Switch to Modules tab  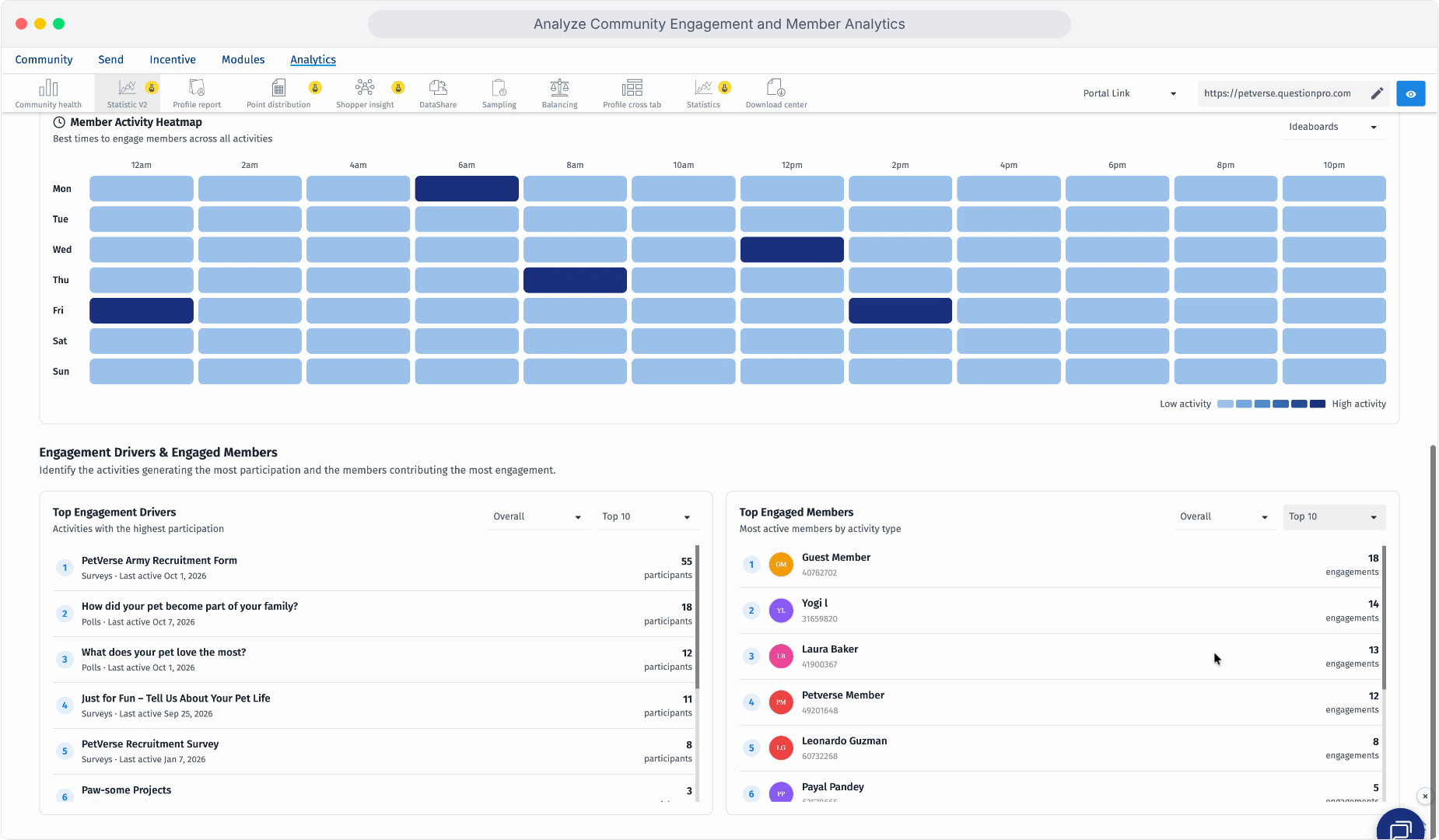click(243, 60)
